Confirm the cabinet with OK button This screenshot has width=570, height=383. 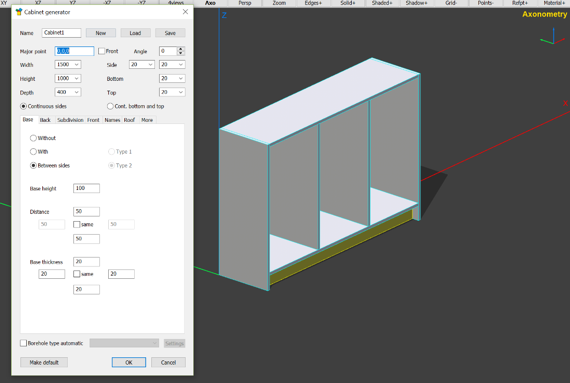[129, 362]
